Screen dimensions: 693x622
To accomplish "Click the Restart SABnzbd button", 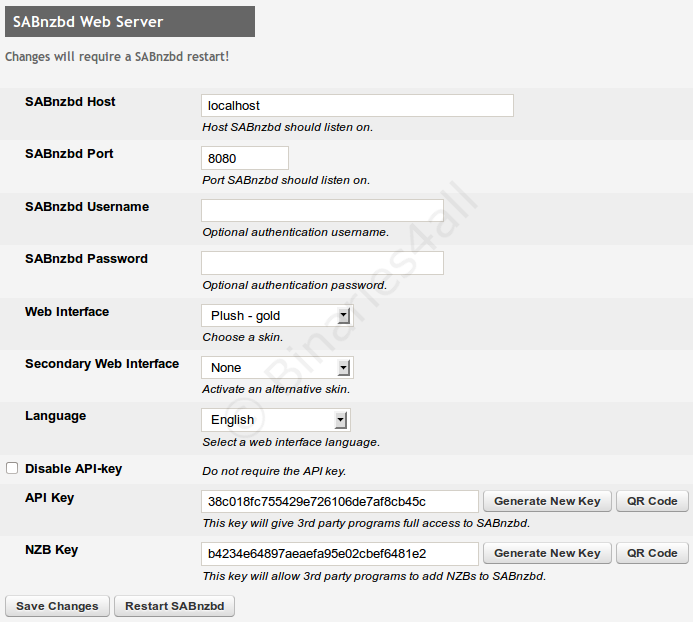I will [x=175, y=606].
